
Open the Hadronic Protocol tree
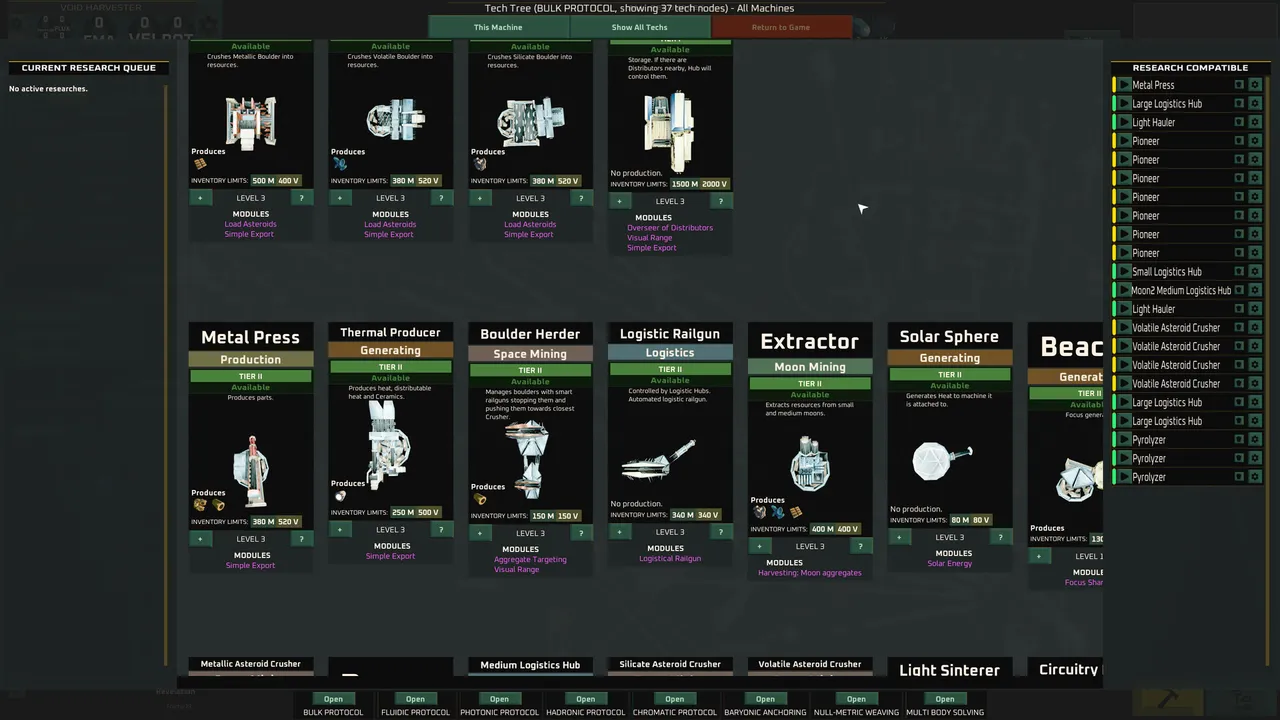coord(586,699)
